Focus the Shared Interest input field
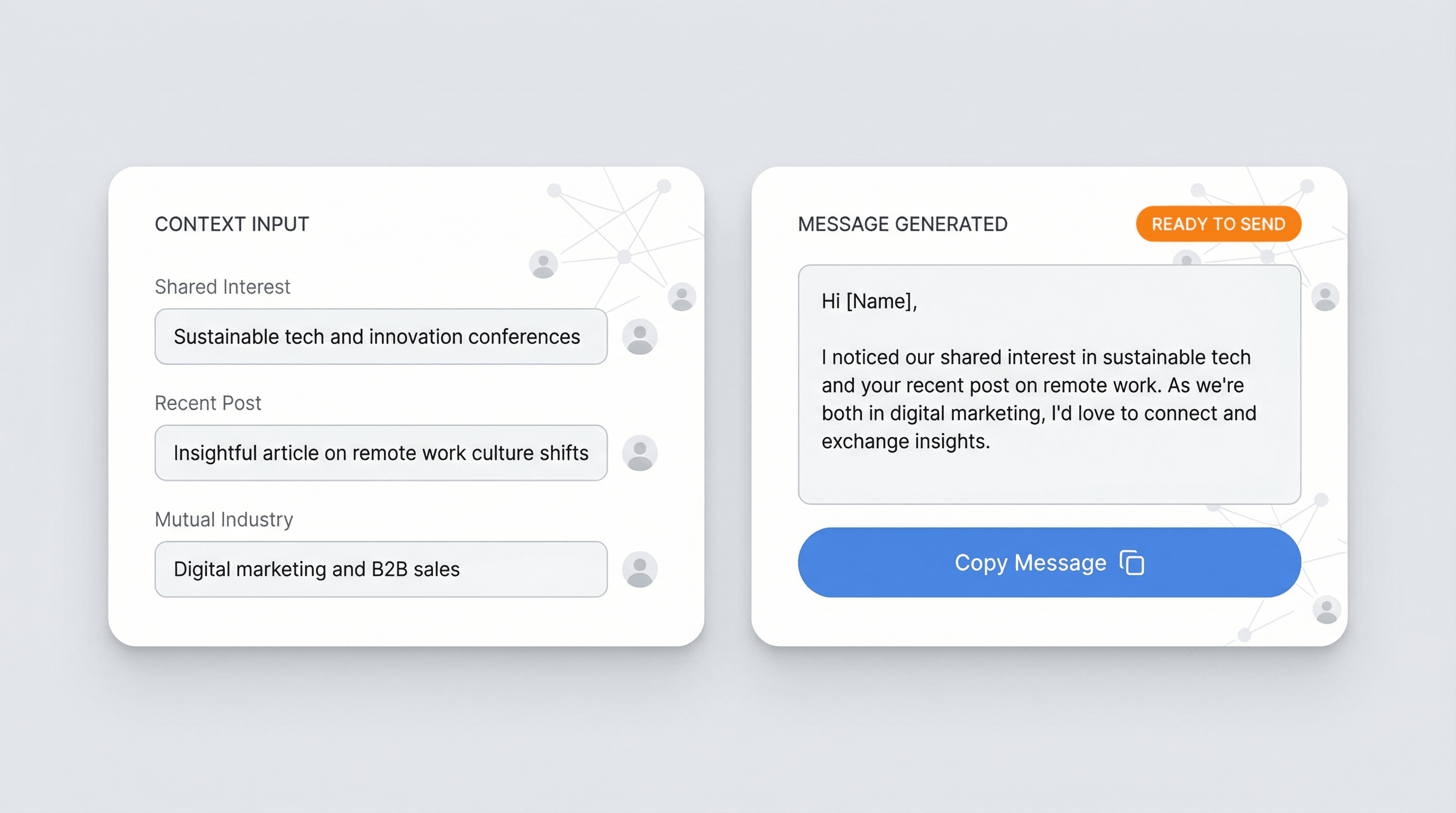 click(x=380, y=337)
